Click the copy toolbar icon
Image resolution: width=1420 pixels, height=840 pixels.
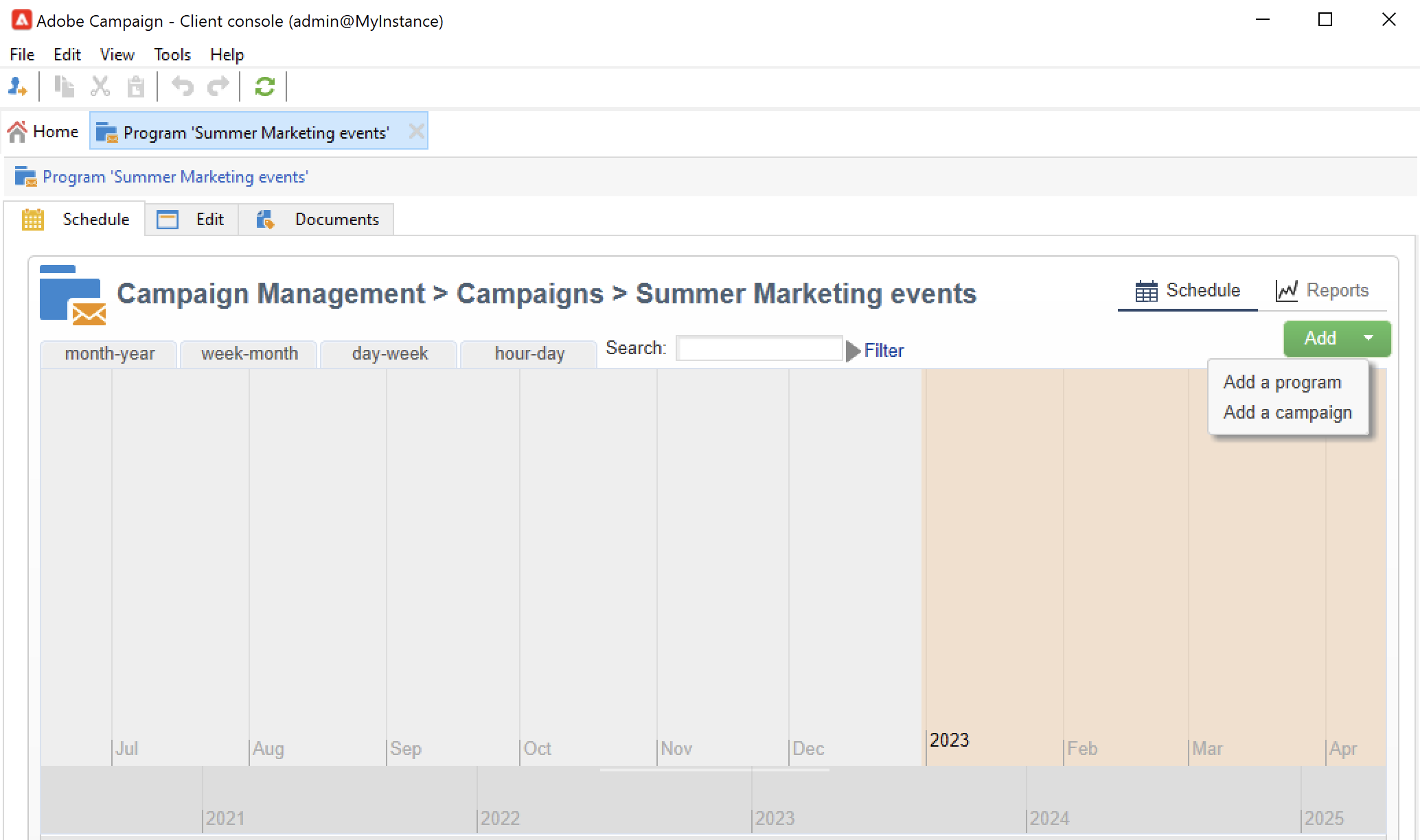[x=65, y=86]
